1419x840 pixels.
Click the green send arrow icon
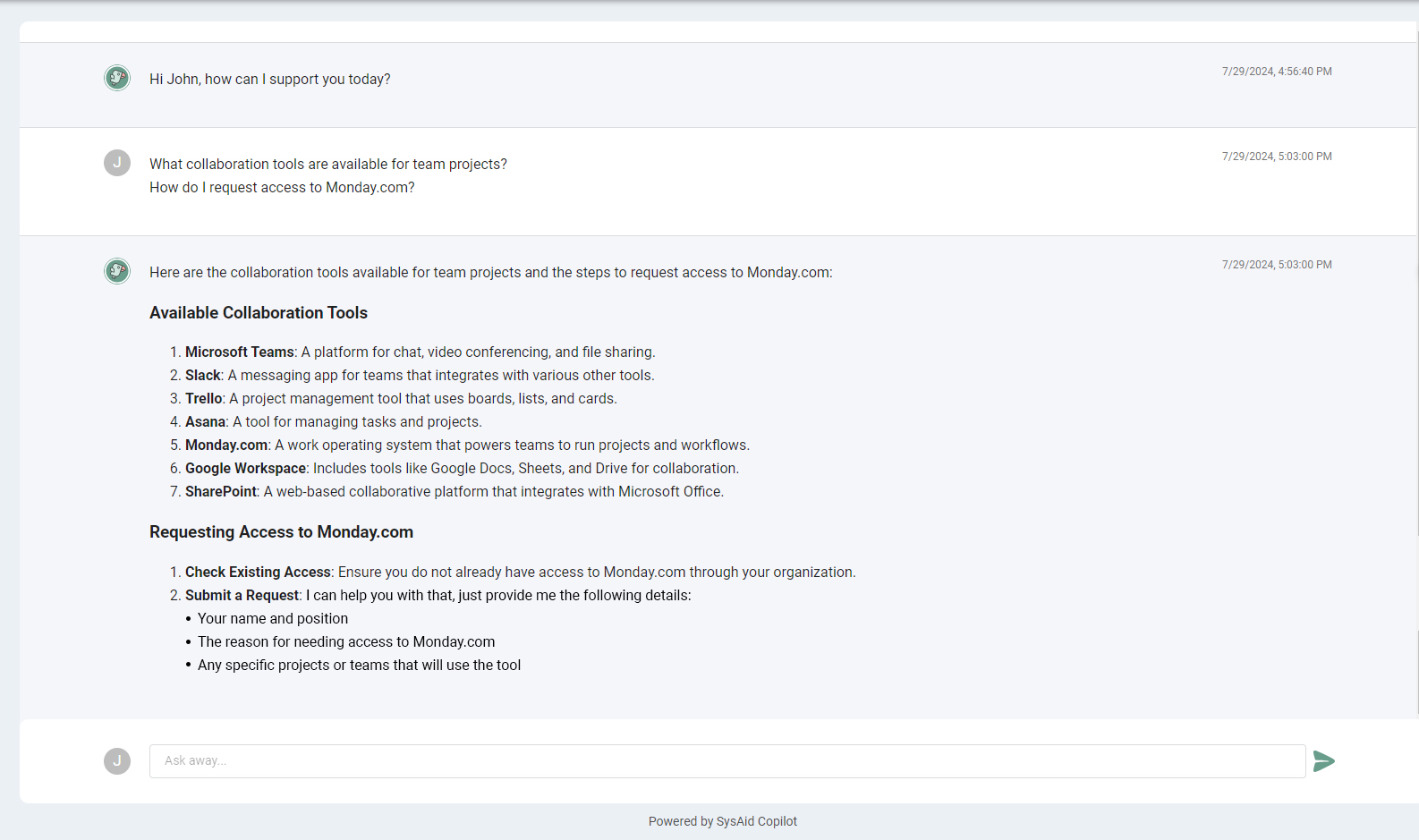click(x=1324, y=761)
